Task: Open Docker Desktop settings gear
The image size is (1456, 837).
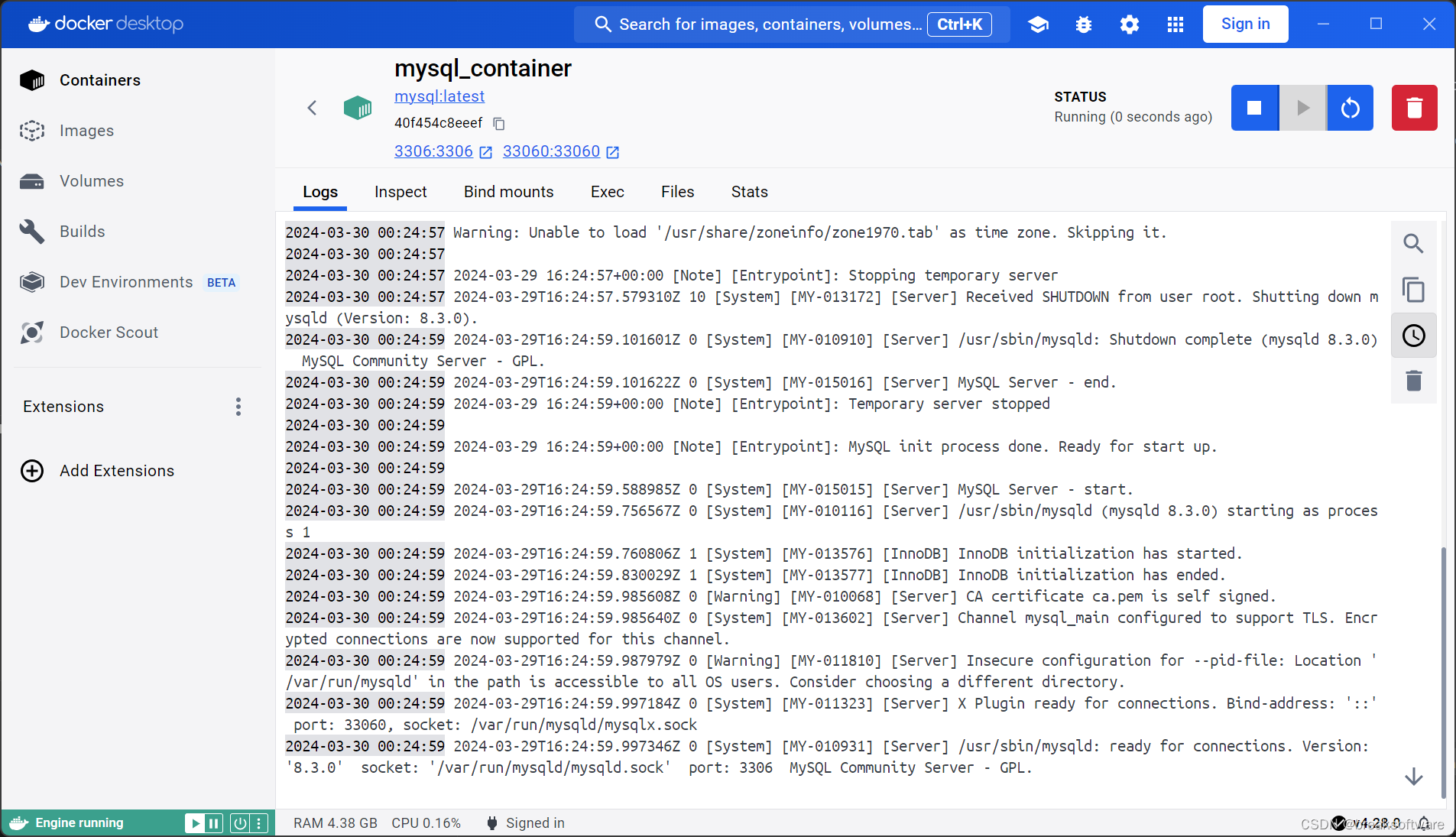Action: pos(1130,24)
